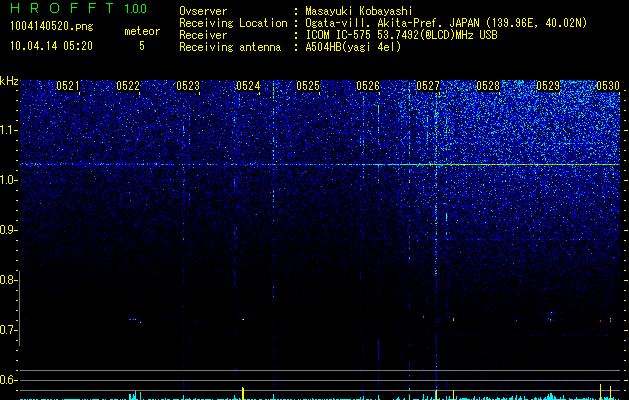Click the 0521 time marker
This screenshot has width=629, height=400.
[68, 86]
